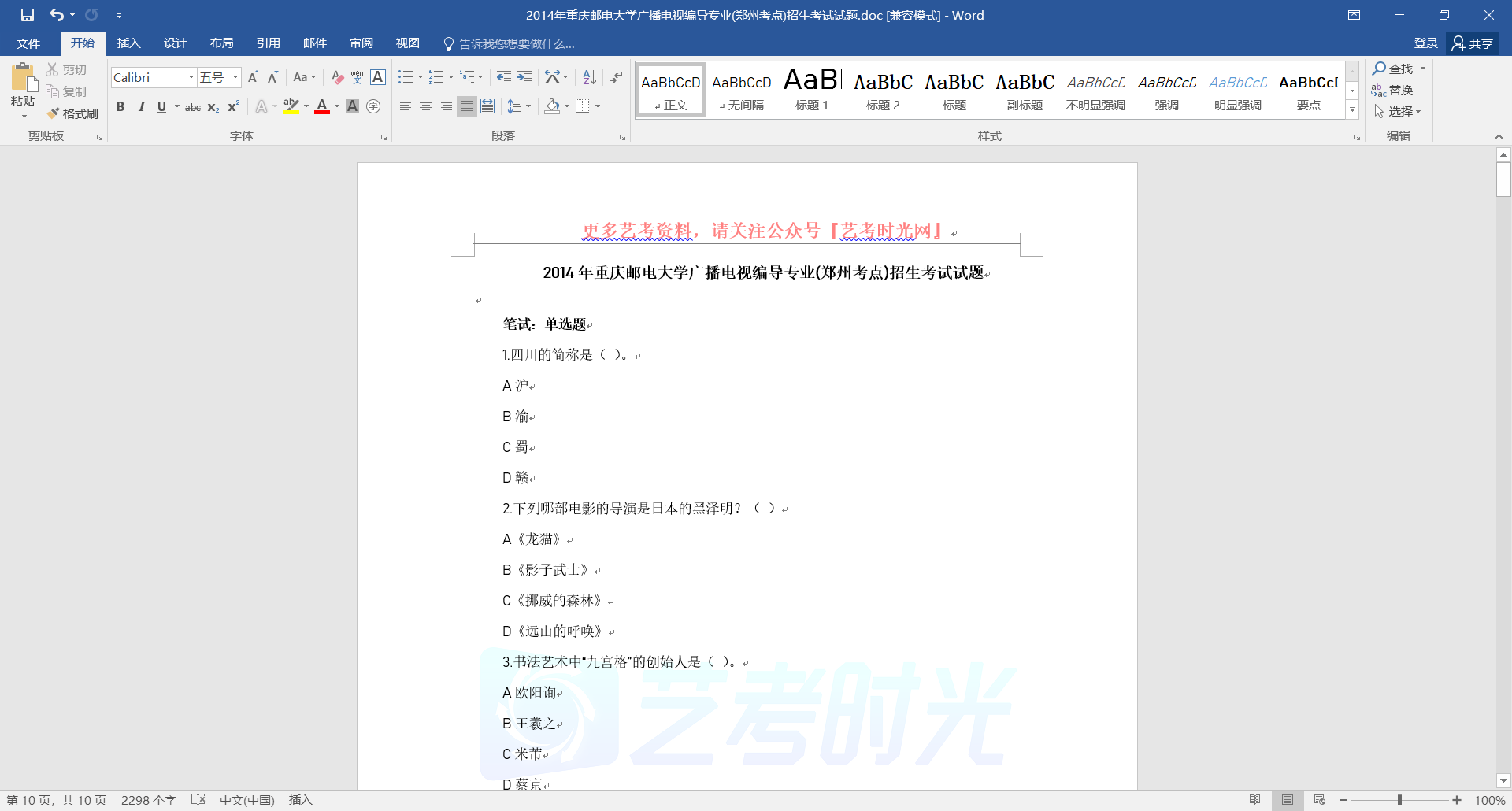Toggle show/hide paragraph marks
Screen dimensions: 1512x811
click(x=616, y=77)
